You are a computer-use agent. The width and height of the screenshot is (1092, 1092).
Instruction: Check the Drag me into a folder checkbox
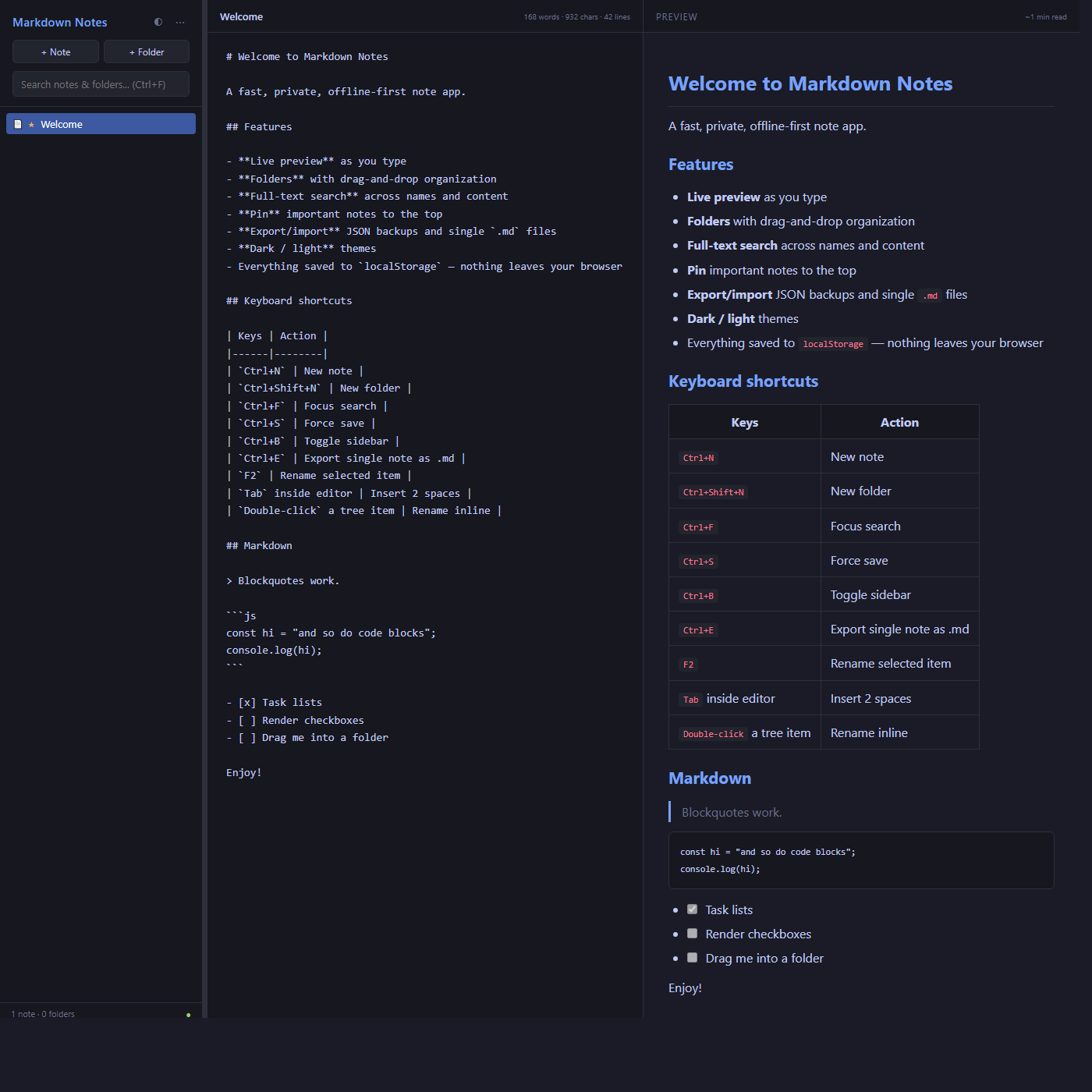point(692,958)
